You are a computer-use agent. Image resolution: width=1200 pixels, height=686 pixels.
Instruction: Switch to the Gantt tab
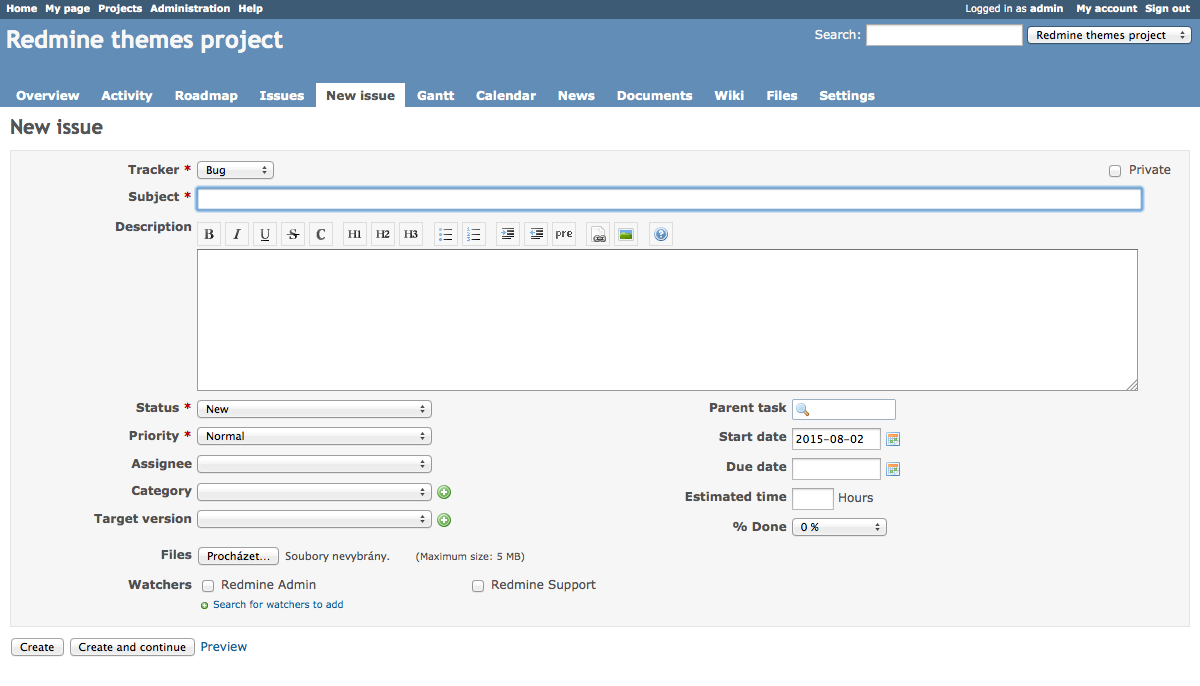[436, 96]
